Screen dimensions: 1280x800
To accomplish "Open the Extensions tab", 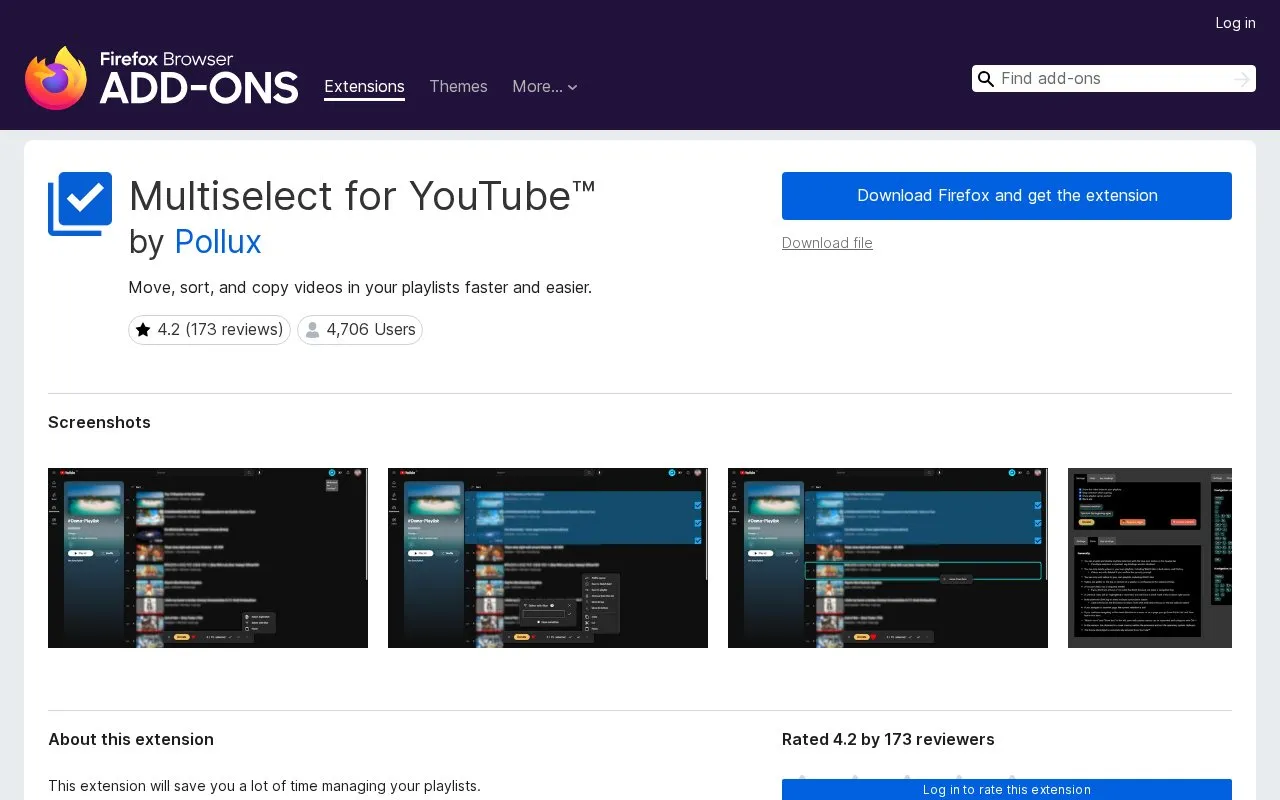I will tap(364, 87).
